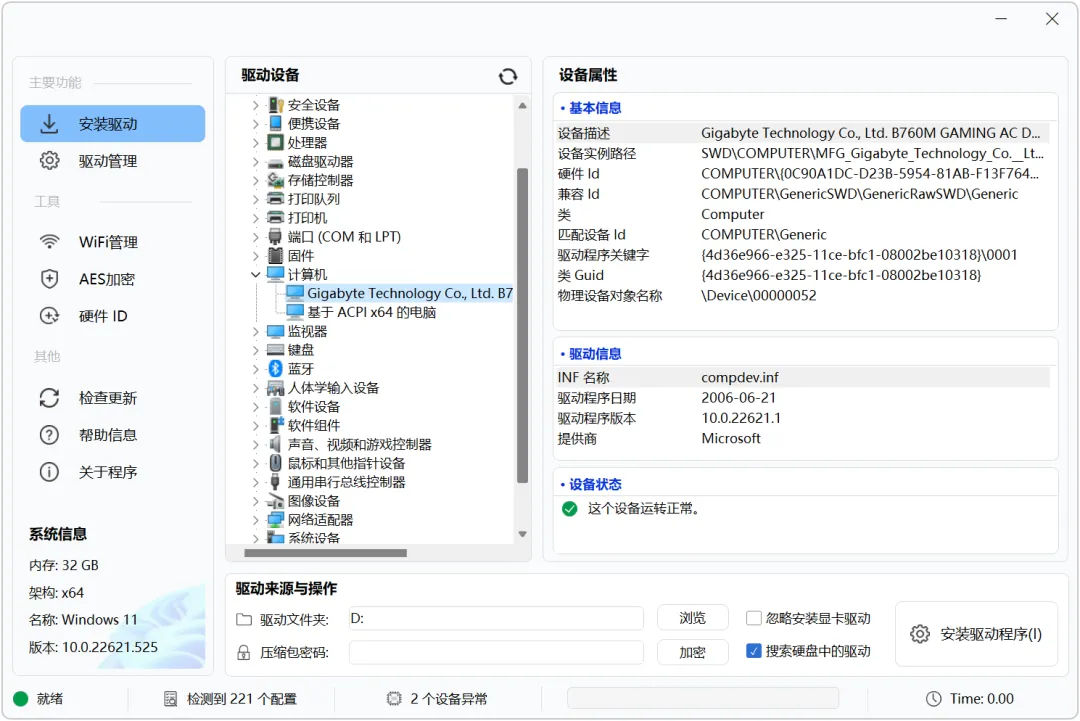Open the WiFi管理 tool
The image size is (1080, 721).
click(x=113, y=242)
